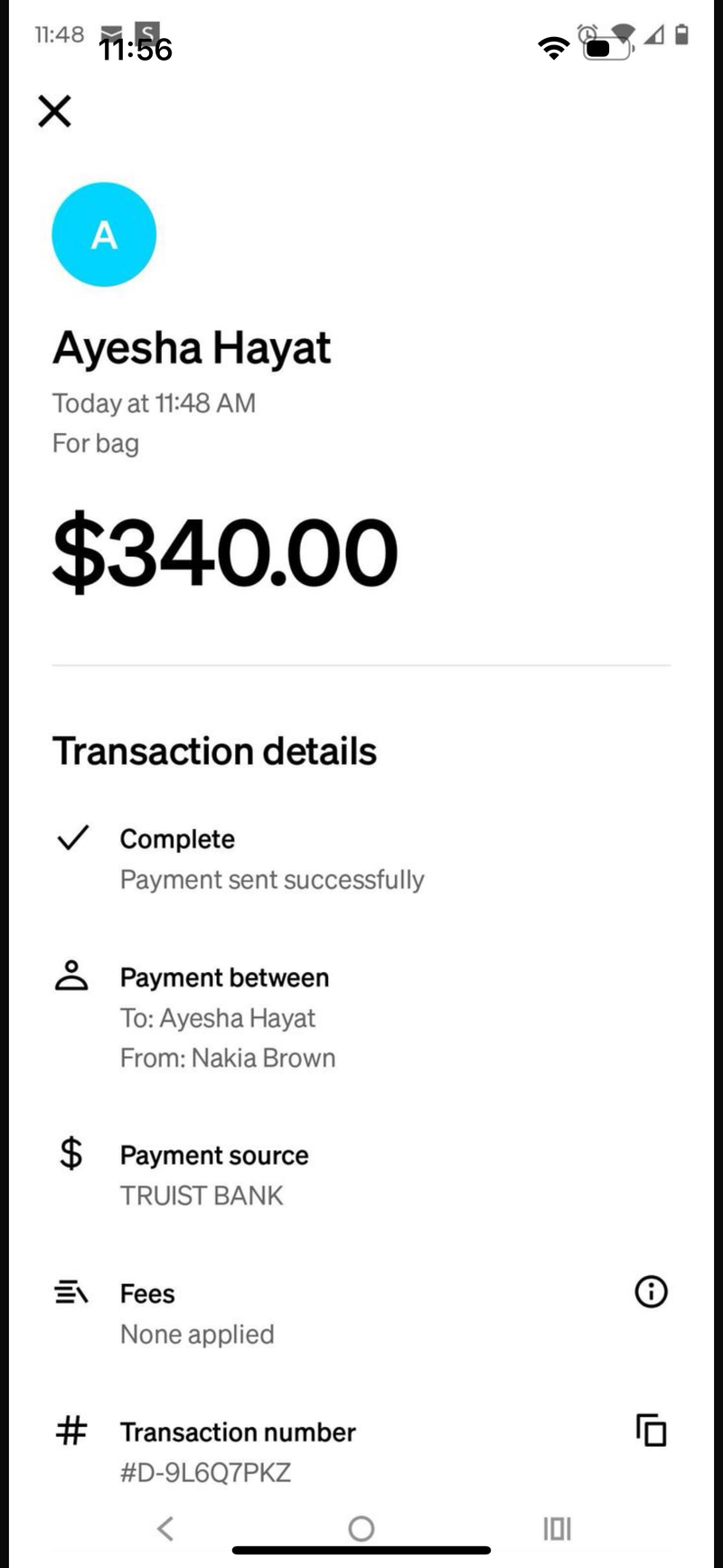Select the Ayesha Hayat recipient name
Screen dimensions: 723x1568
tap(192, 349)
